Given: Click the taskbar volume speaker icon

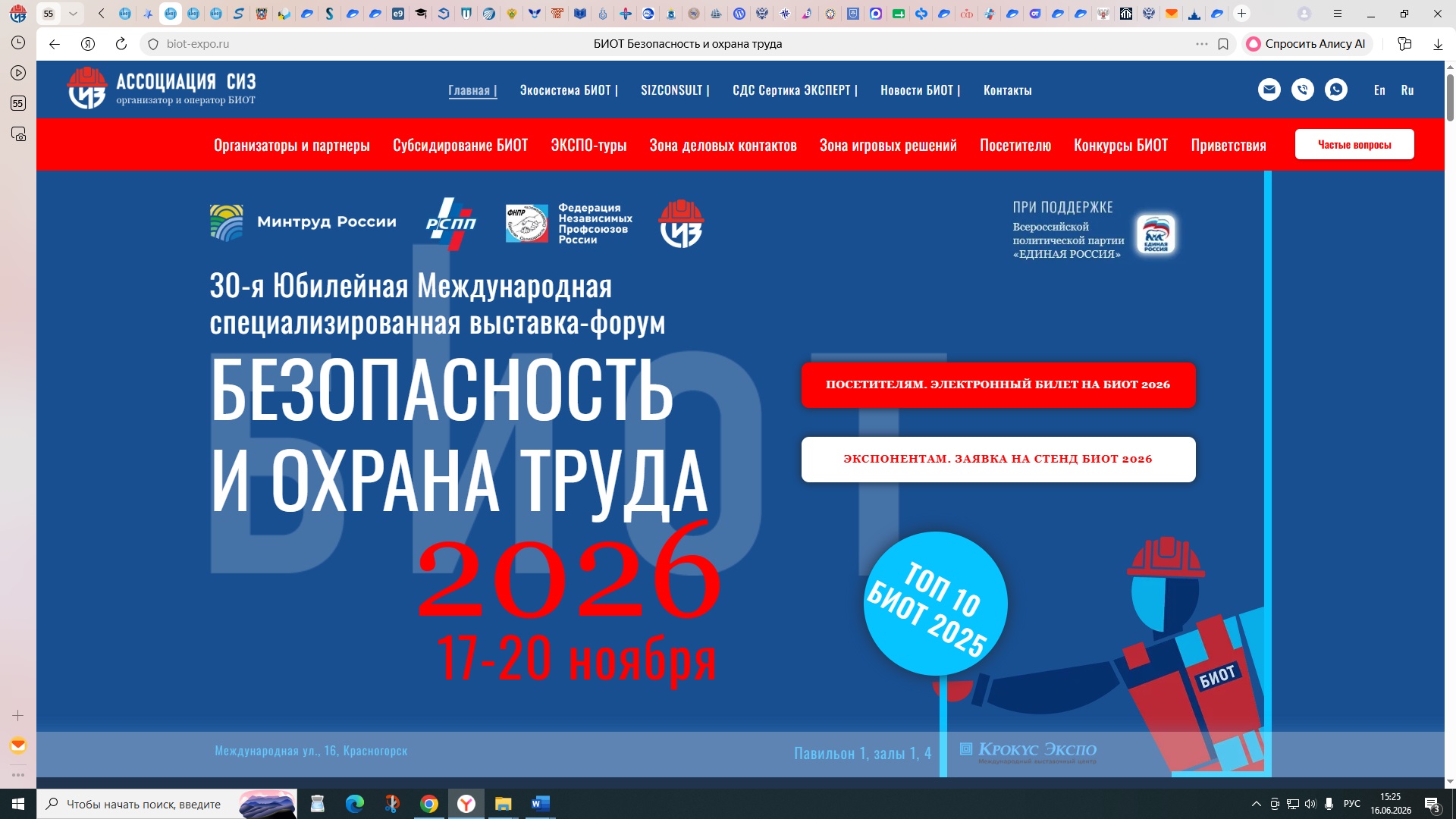Looking at the screenshot, I should point(1310,804).
